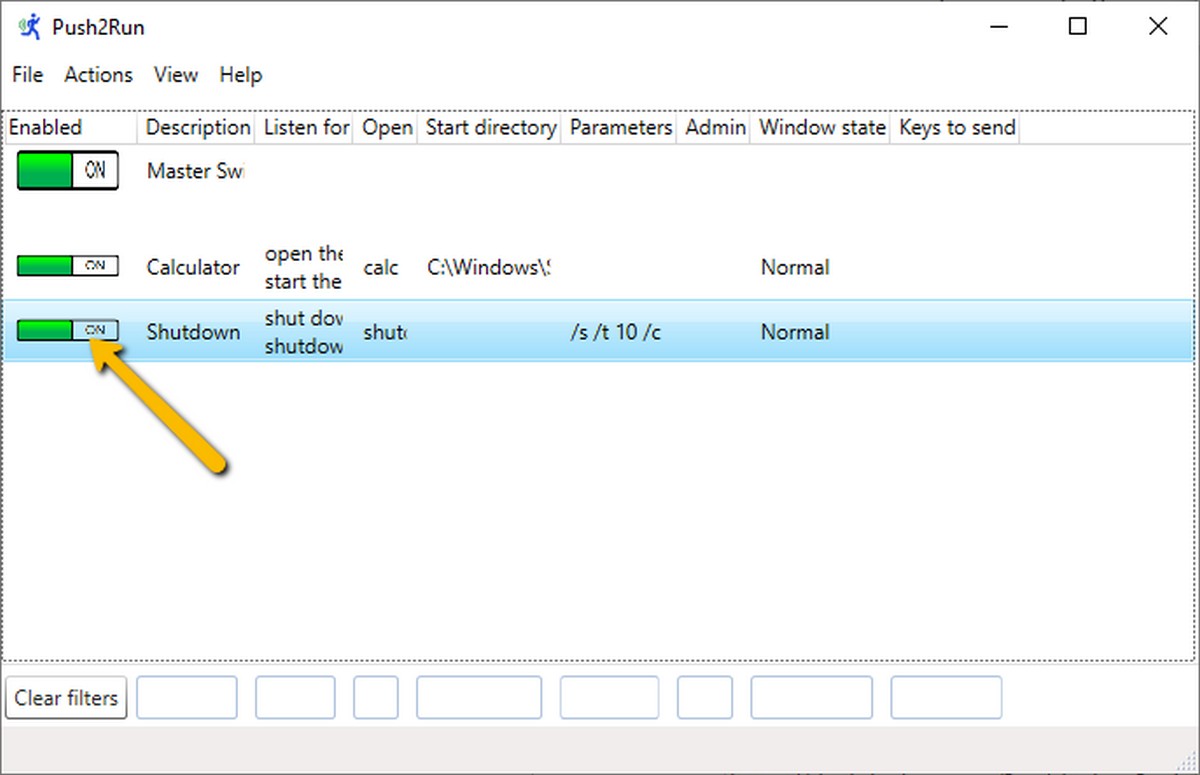The width and height of the screenshot is (1200, 775).
Task: Close the Push2Run window
Action: pyautogui.click(x=1158, y=27)
